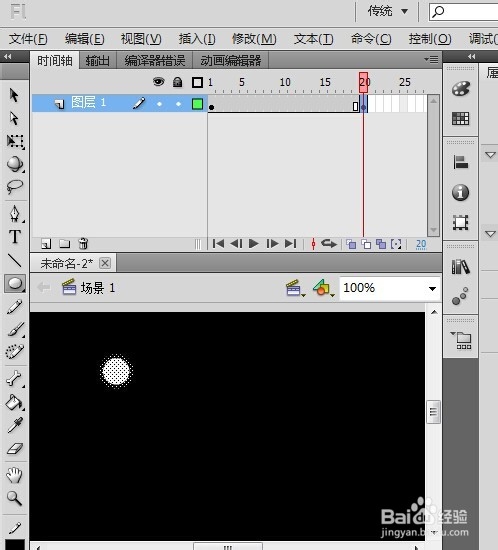Open the 插入(I) menu
Image resolution: width=498 pixels, height=550 pixels.
tap(197, 39)
